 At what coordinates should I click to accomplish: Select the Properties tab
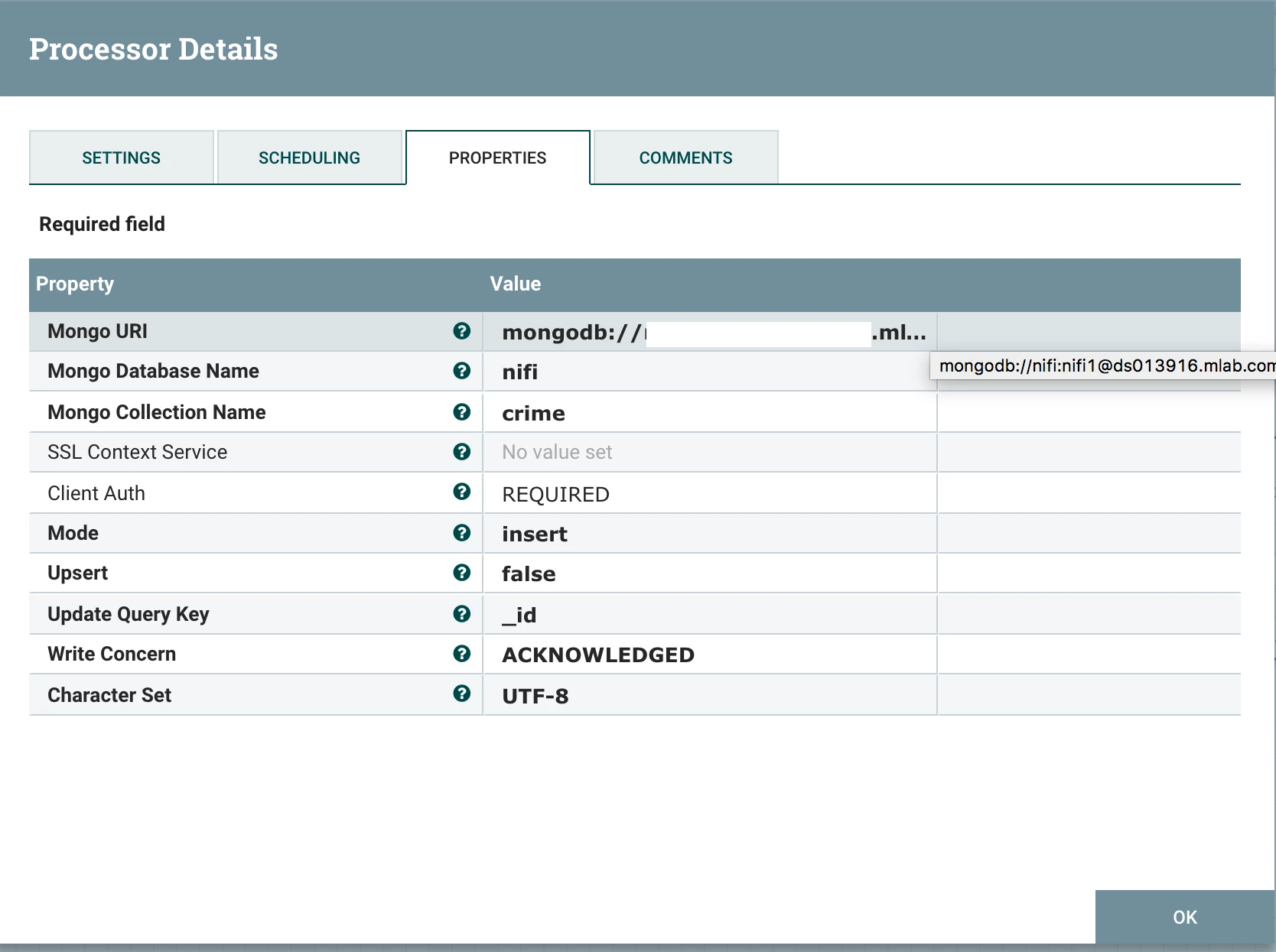coord(498,158)
